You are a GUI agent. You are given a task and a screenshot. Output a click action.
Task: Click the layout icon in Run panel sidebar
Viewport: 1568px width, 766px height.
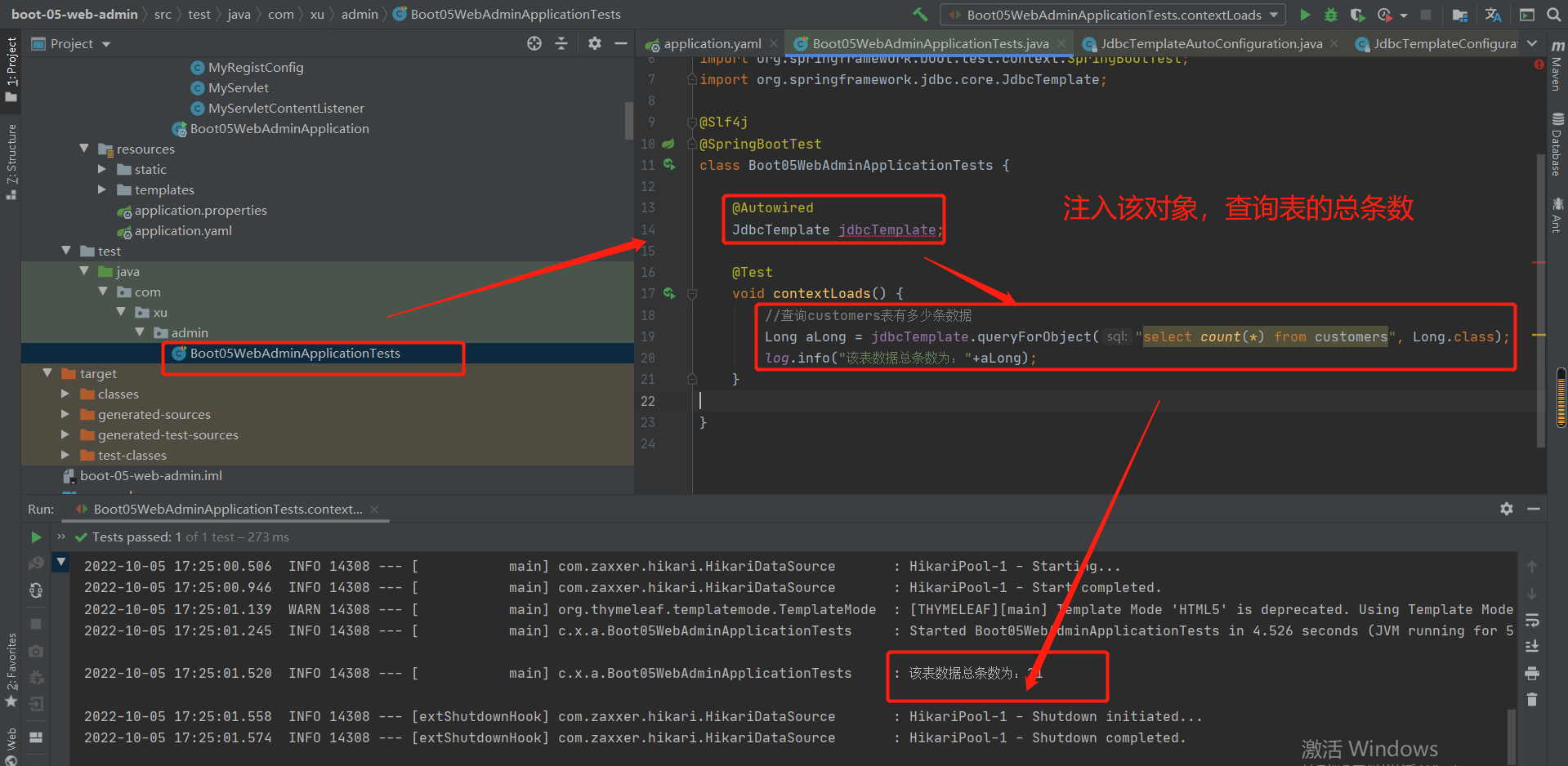[36, 737]
